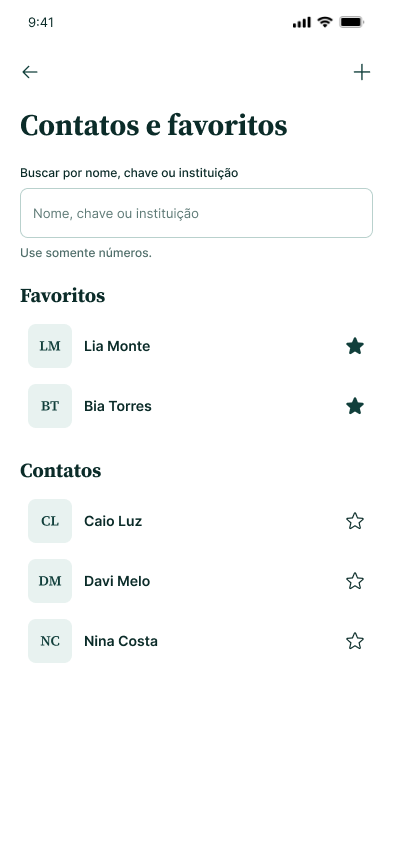Open the DM avatar tile
The height and width of the screenshot is (852, 393).
click(50, 581)
